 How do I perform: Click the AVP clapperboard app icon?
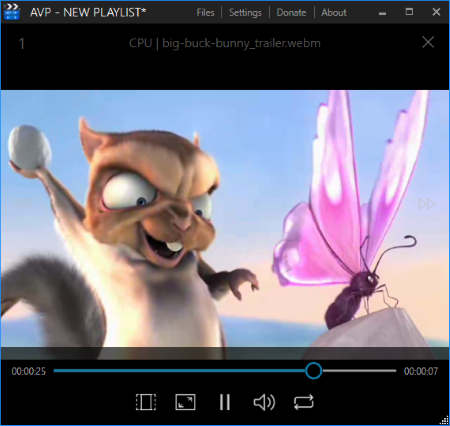[x=12, y=12]
